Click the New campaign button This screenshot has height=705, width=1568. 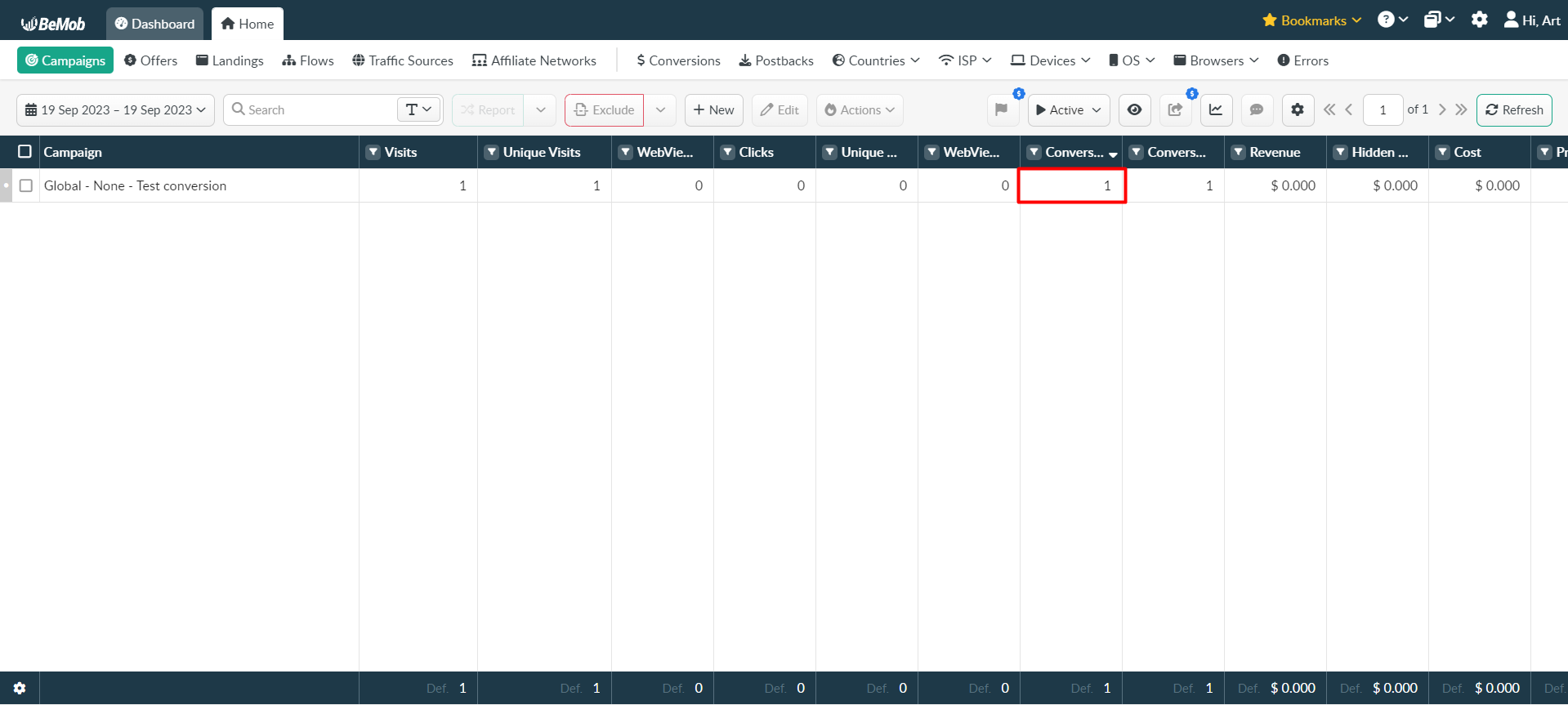713,109
